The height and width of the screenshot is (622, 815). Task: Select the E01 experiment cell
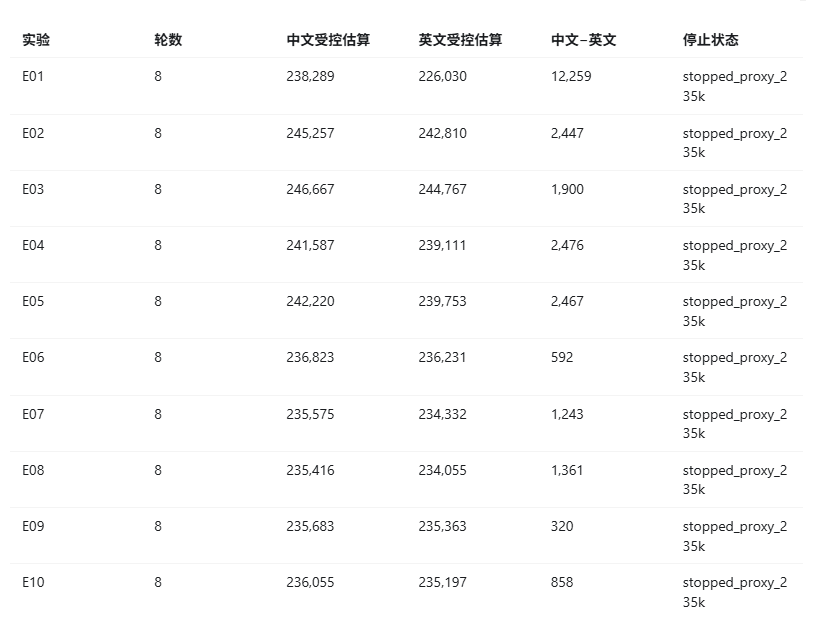point(33,76)
